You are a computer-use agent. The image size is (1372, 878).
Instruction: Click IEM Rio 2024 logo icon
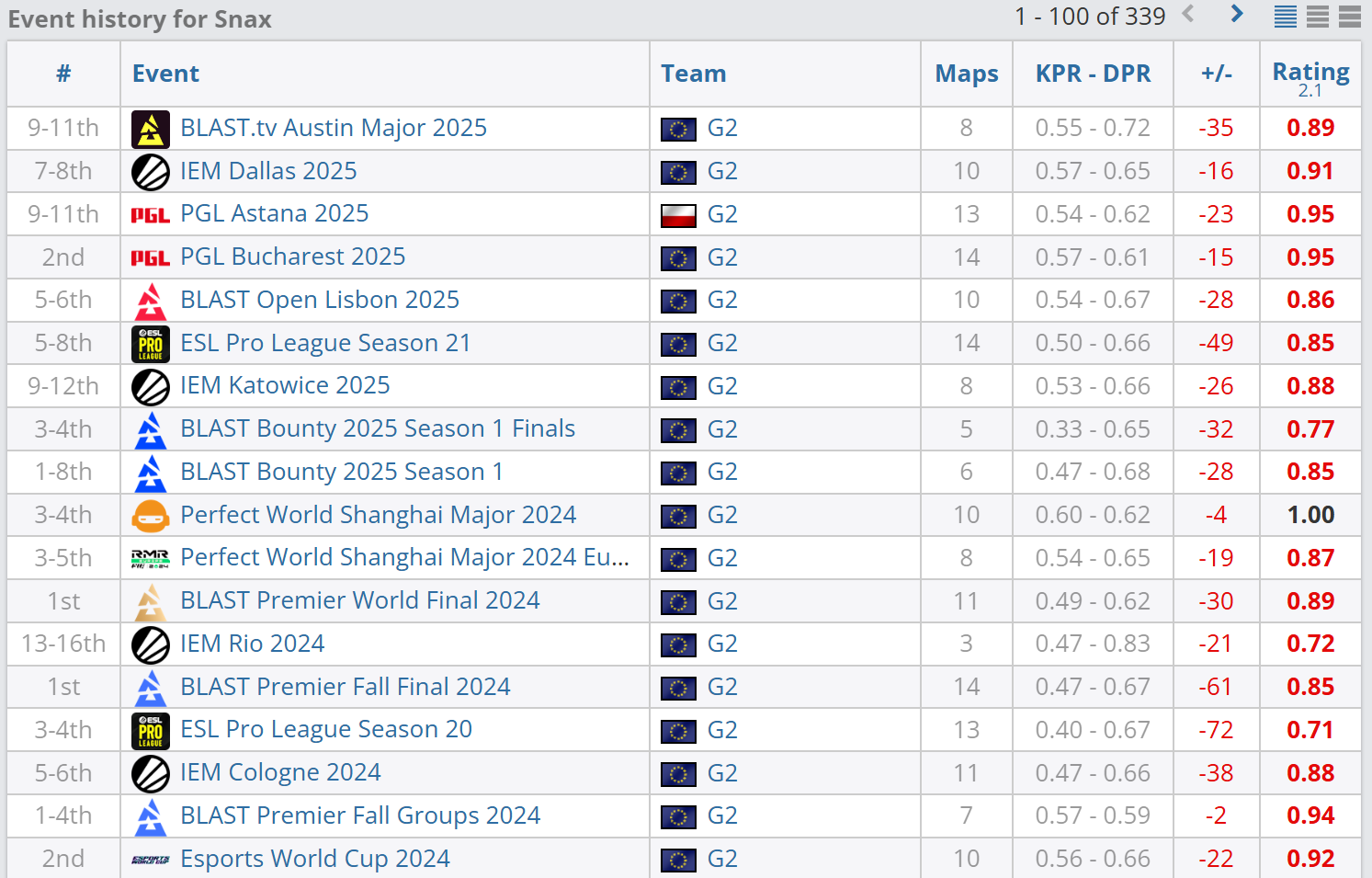pos(151,644)
